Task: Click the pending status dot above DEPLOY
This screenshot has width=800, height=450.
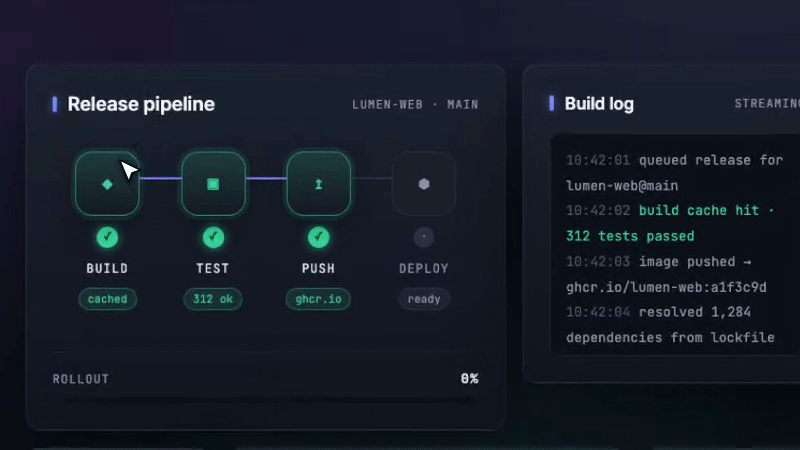Action: tap(423, 237)
